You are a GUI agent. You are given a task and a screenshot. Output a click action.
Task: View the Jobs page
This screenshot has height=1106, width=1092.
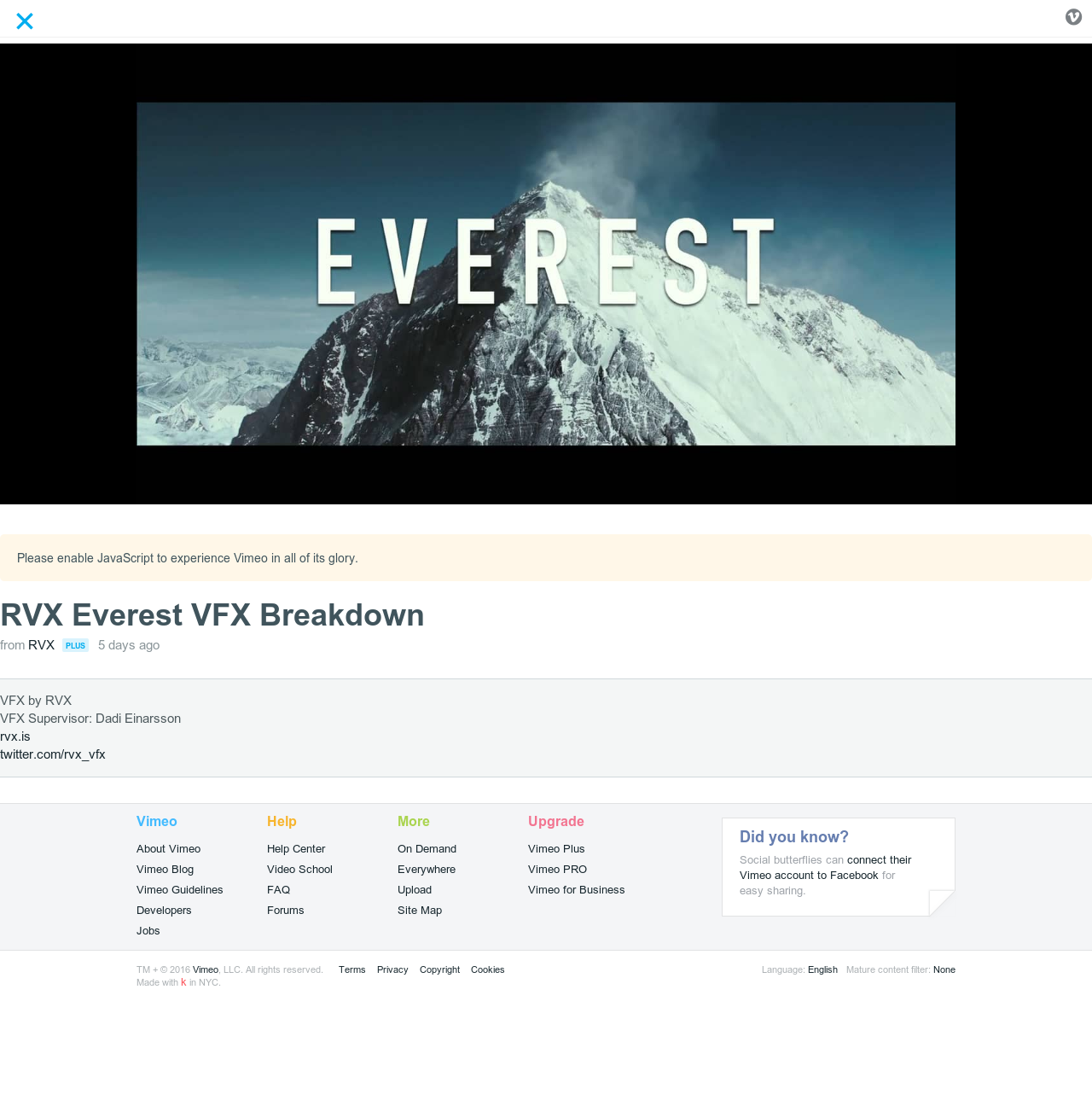point(148,931)
